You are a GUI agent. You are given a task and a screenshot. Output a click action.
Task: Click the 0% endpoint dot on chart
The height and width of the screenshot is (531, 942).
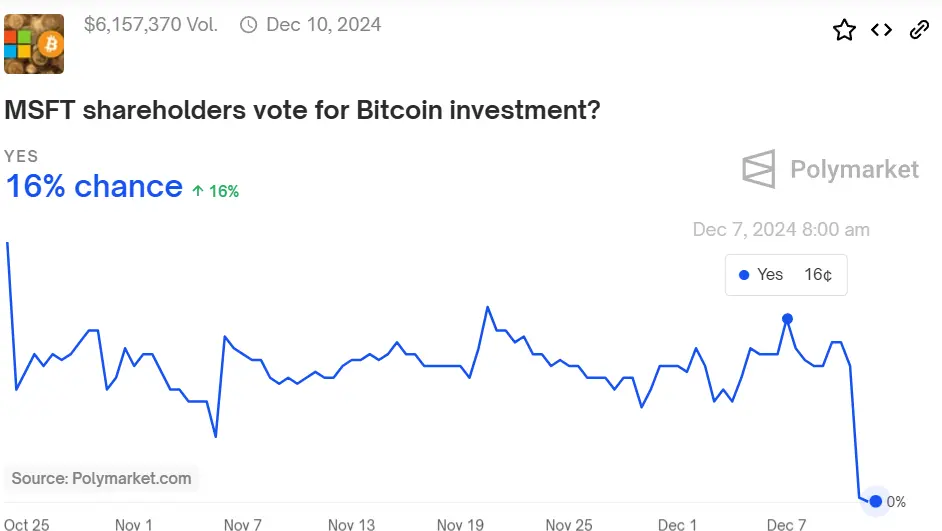[876, 501]
